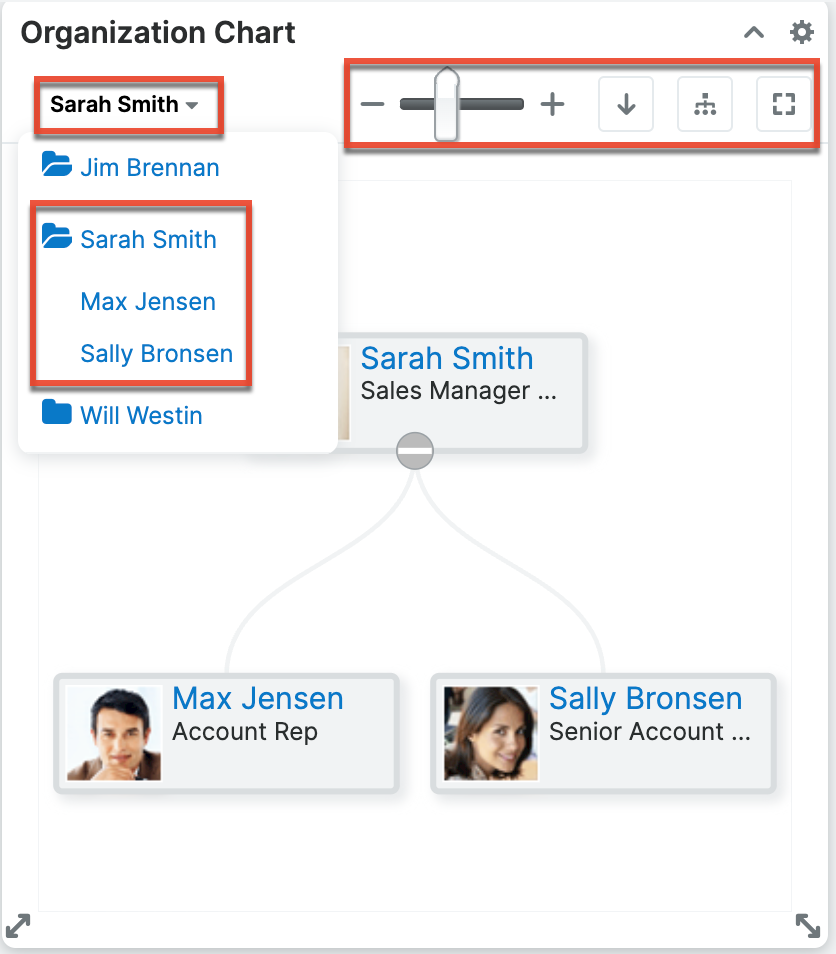836x954 pixels.
Task: Click the download chart icon
Action: pos(626,103)
